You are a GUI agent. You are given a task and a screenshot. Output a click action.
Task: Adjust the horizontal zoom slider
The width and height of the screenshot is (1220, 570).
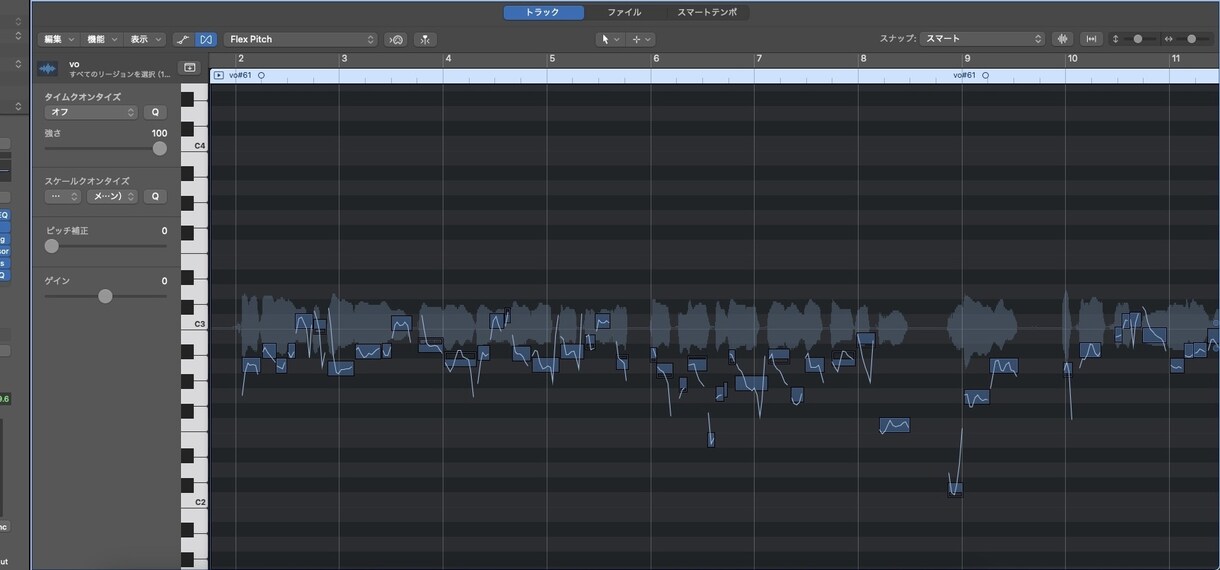point(1191,39)
